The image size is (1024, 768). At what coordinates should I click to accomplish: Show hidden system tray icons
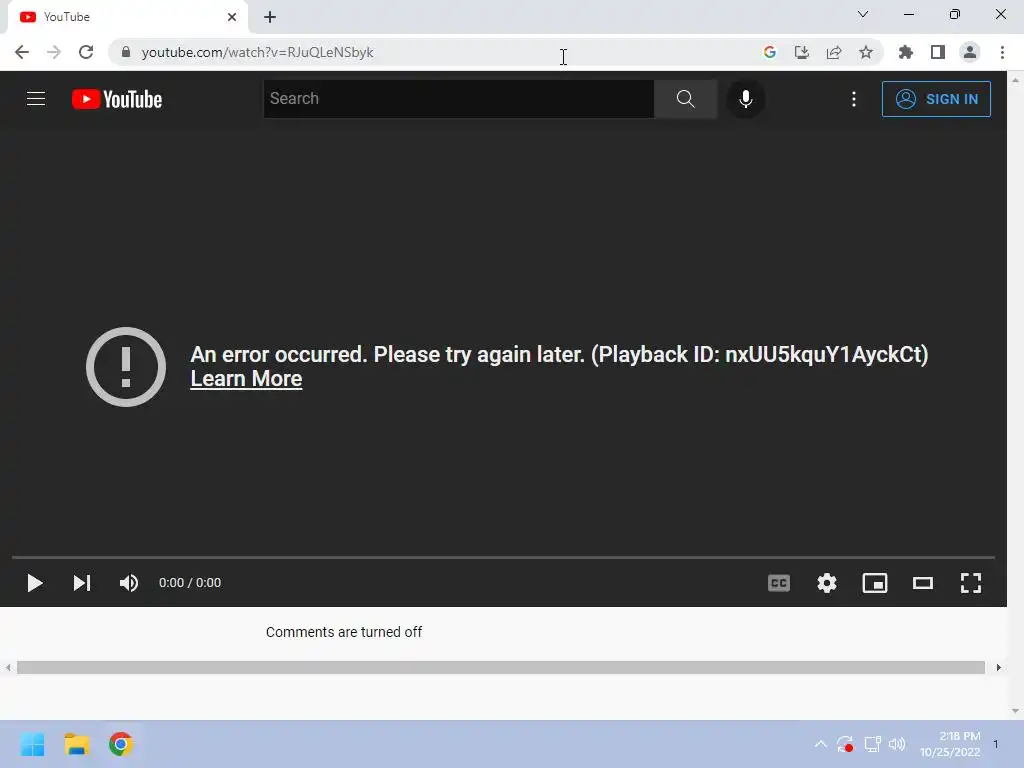[x=820, y=744]
